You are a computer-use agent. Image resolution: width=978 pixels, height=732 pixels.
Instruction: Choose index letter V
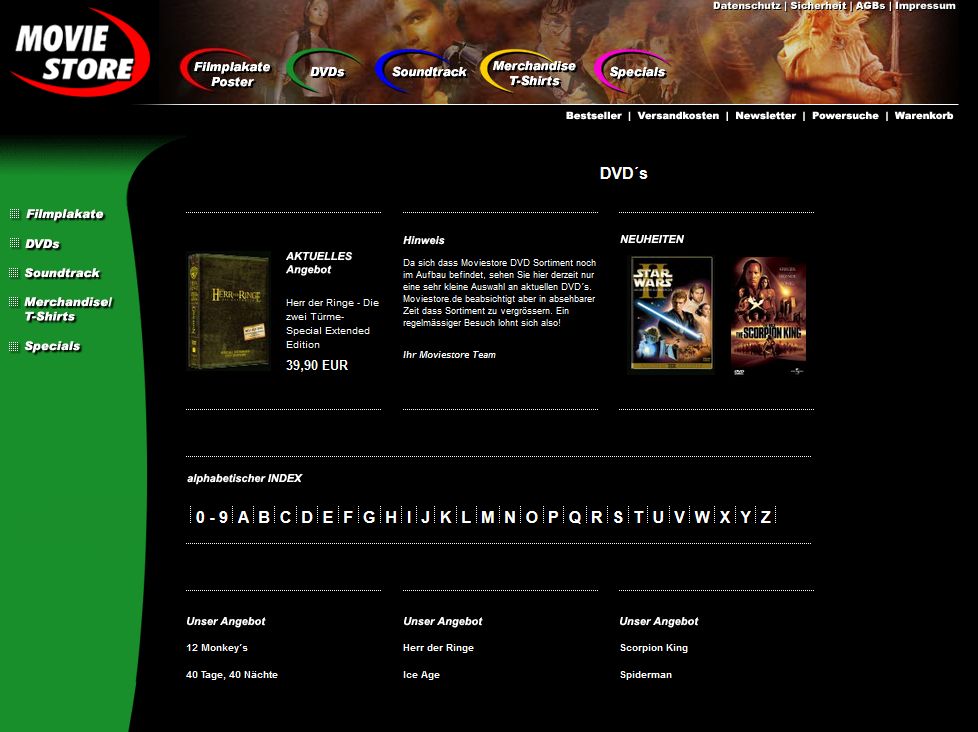pos(679,517)
